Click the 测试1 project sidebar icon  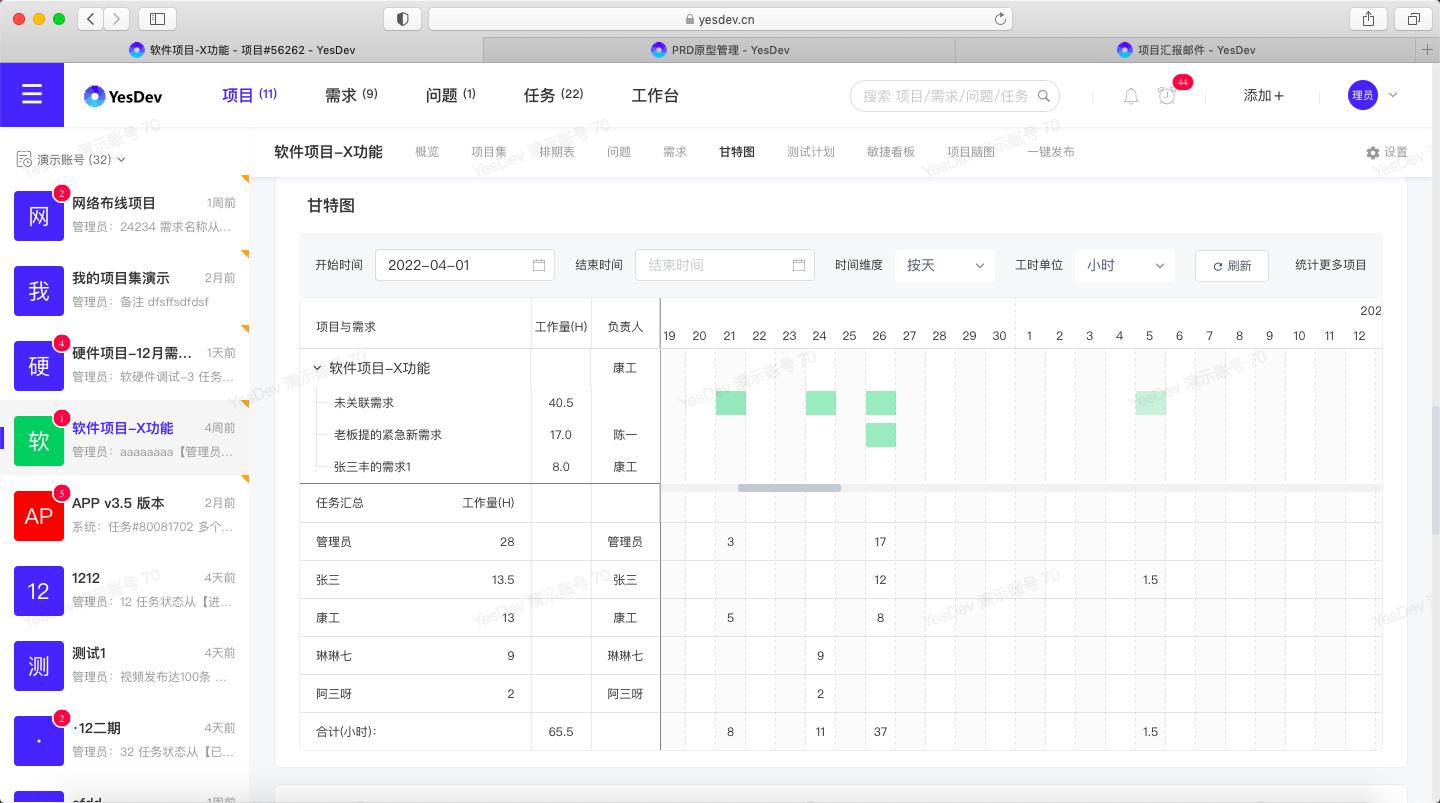39,666
